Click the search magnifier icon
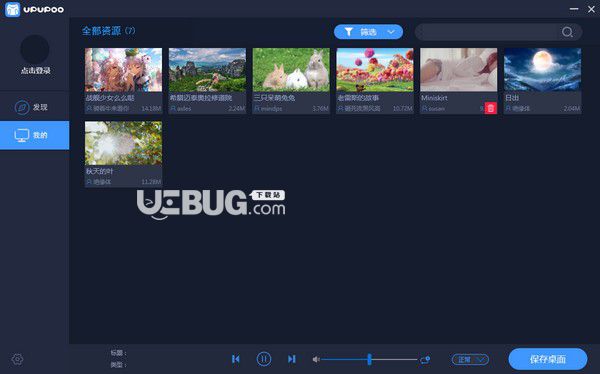The height and width of the screenshot is (374, 600). (567, 32)
